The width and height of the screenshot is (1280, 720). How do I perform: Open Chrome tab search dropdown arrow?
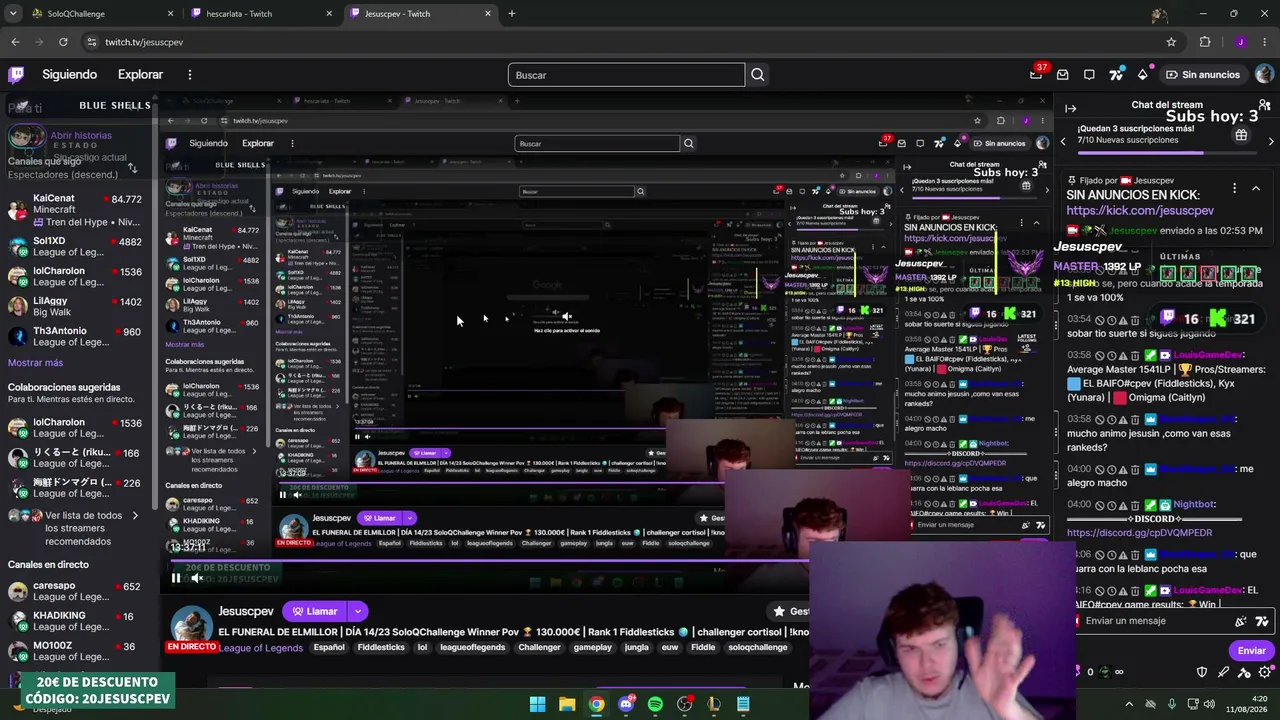(x=15, y=14)
